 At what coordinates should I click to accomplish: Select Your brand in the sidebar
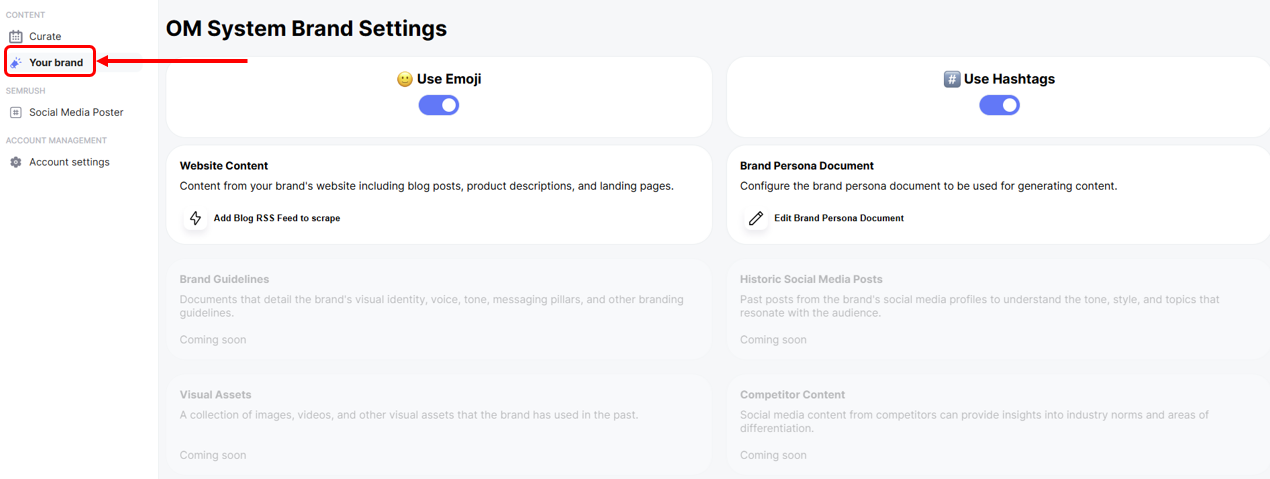[x=56, y=63]
